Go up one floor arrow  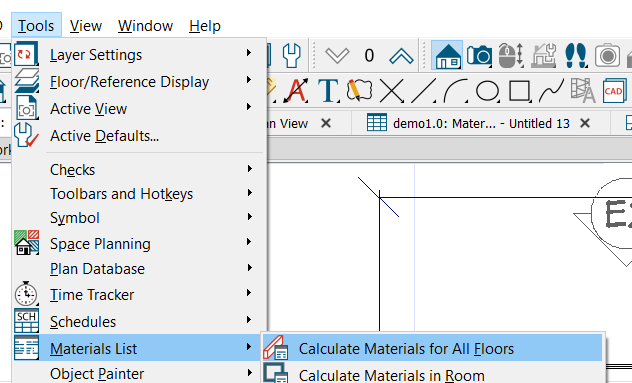tap(401, 56)
